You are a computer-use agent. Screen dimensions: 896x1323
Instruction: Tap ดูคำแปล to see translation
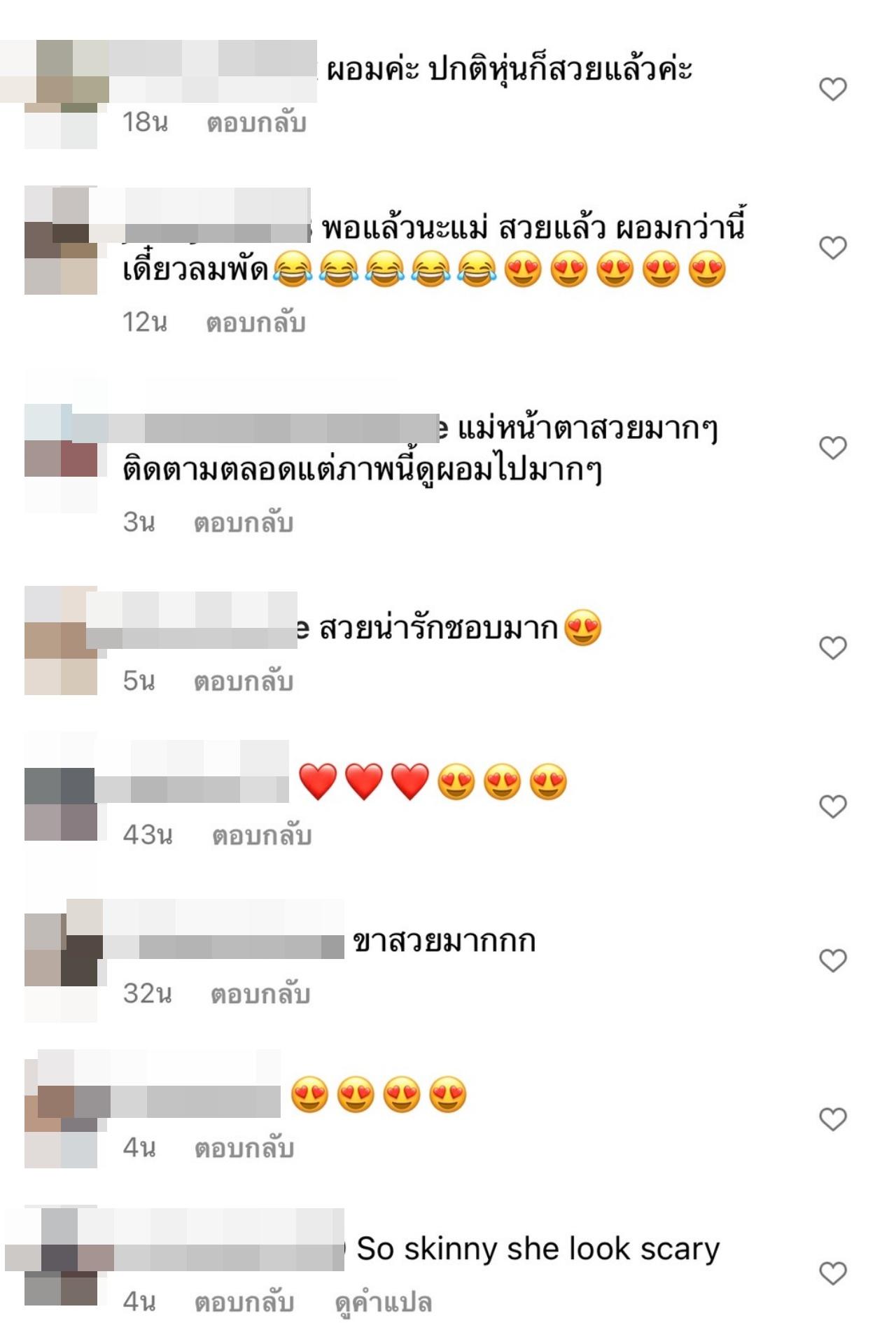(384, 1303)
